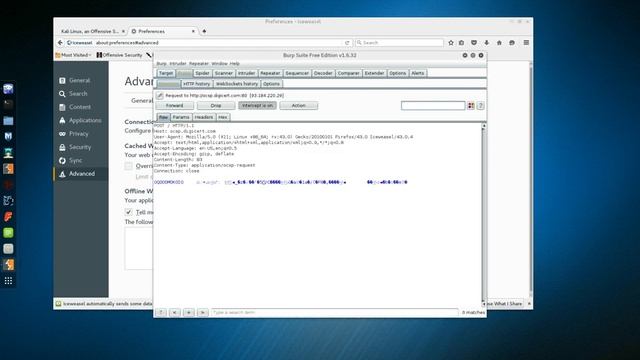Screen dimensions: 640x360
Task: Click the pencil icon beside request target
Action: tap(160, 96)
